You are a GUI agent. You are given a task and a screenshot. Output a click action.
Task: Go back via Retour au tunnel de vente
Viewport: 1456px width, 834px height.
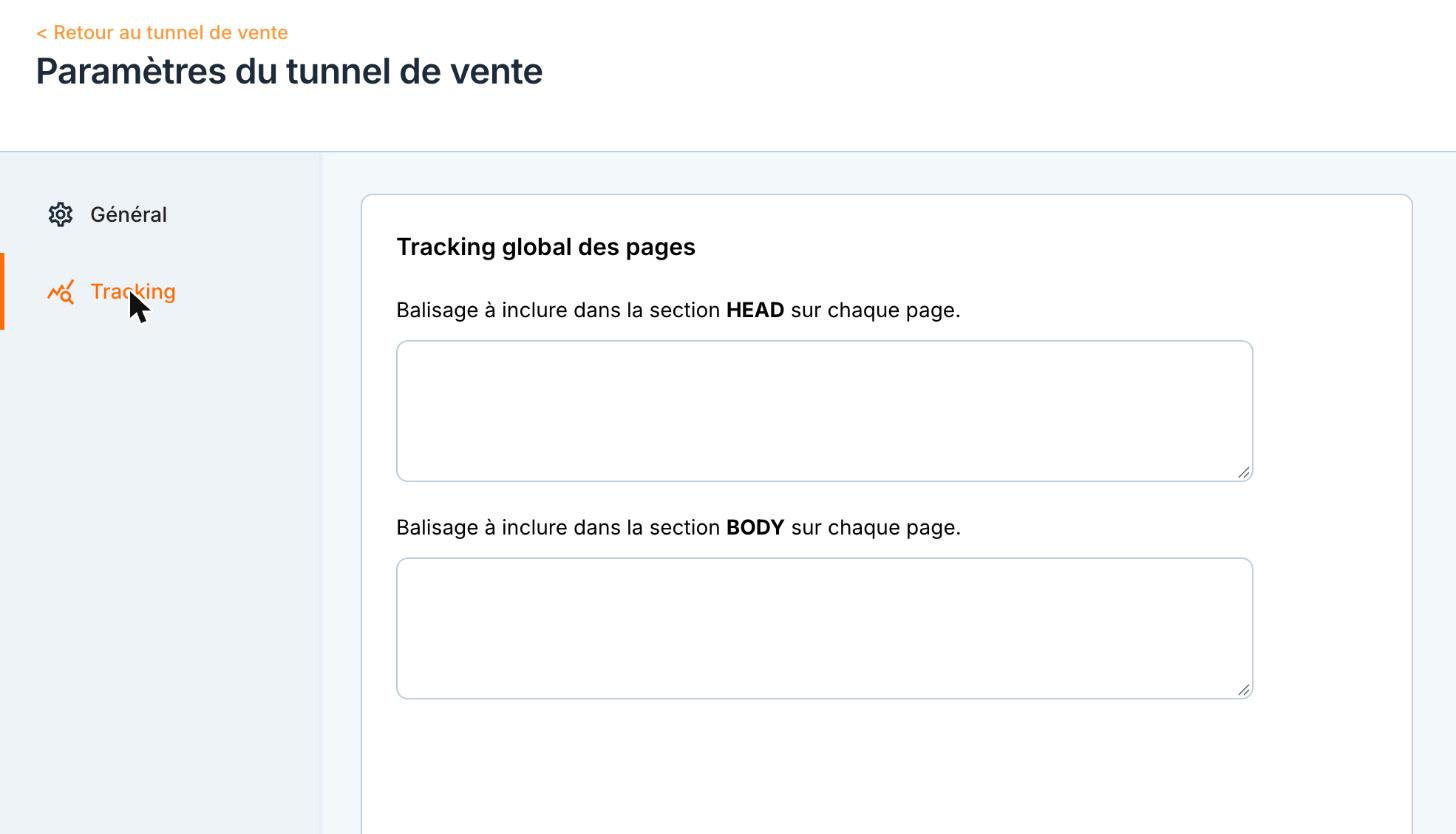(x=162, y=33)
